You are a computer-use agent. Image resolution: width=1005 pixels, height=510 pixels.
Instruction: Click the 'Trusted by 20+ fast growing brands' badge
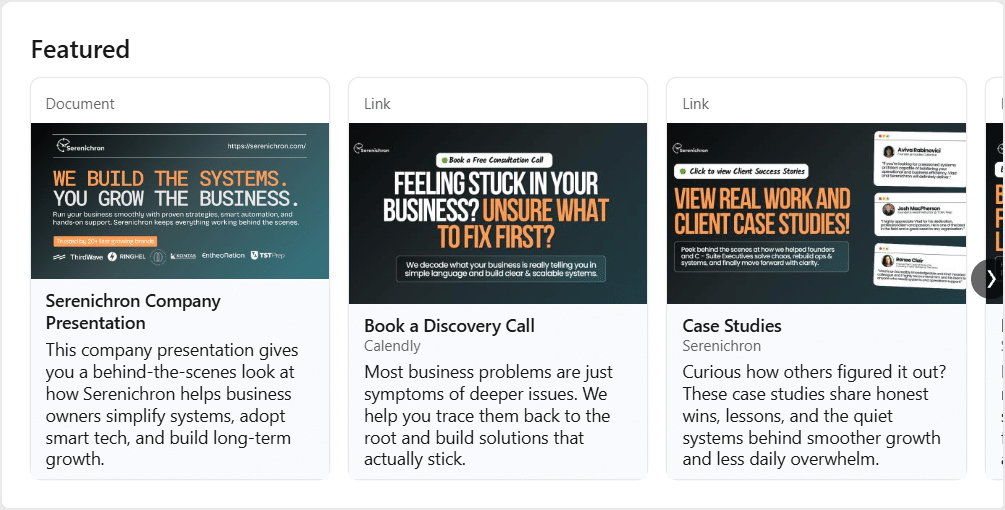[105, 241]
